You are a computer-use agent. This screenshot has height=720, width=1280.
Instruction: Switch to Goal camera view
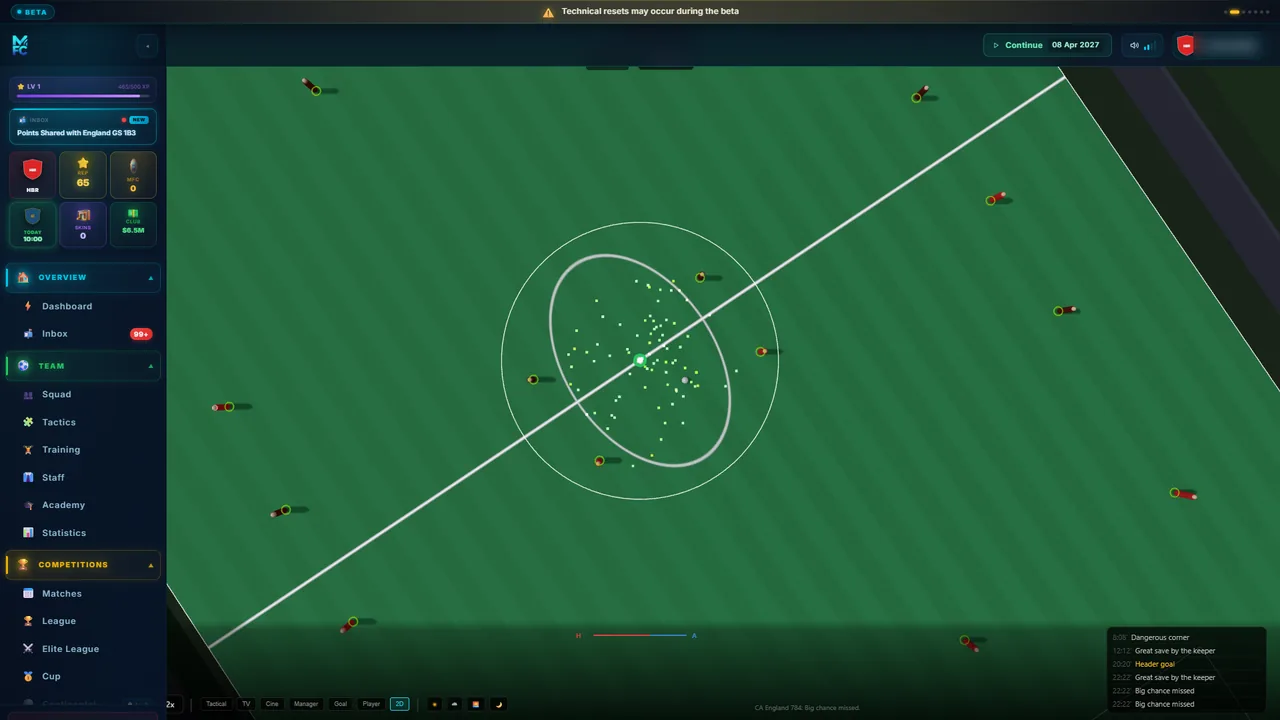coord(340,704)
